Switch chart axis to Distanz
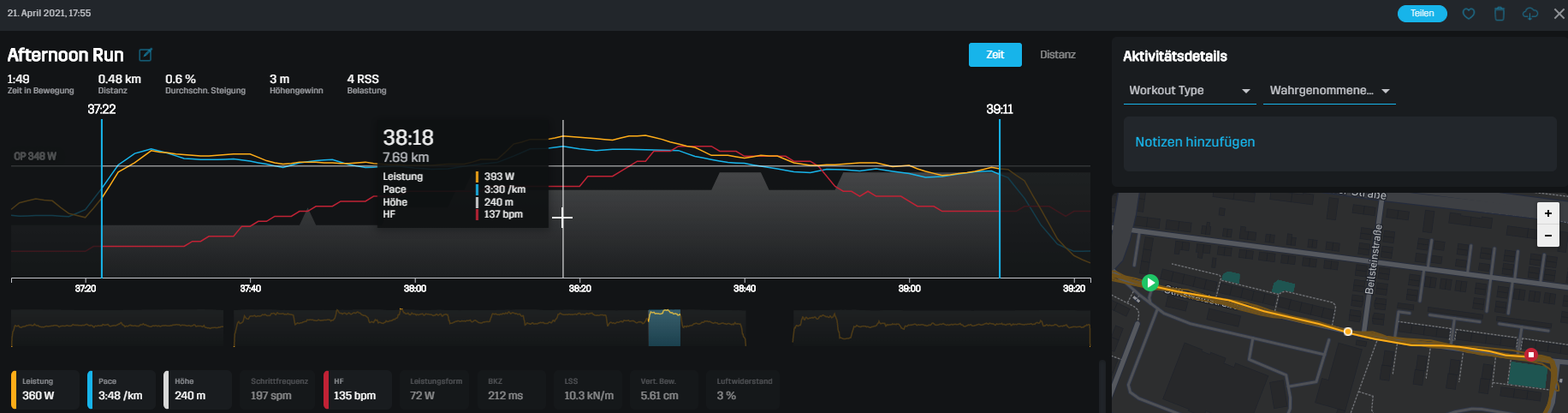Image resolution: width=1568 pixels, height=413 pixels. (1057, 55)
